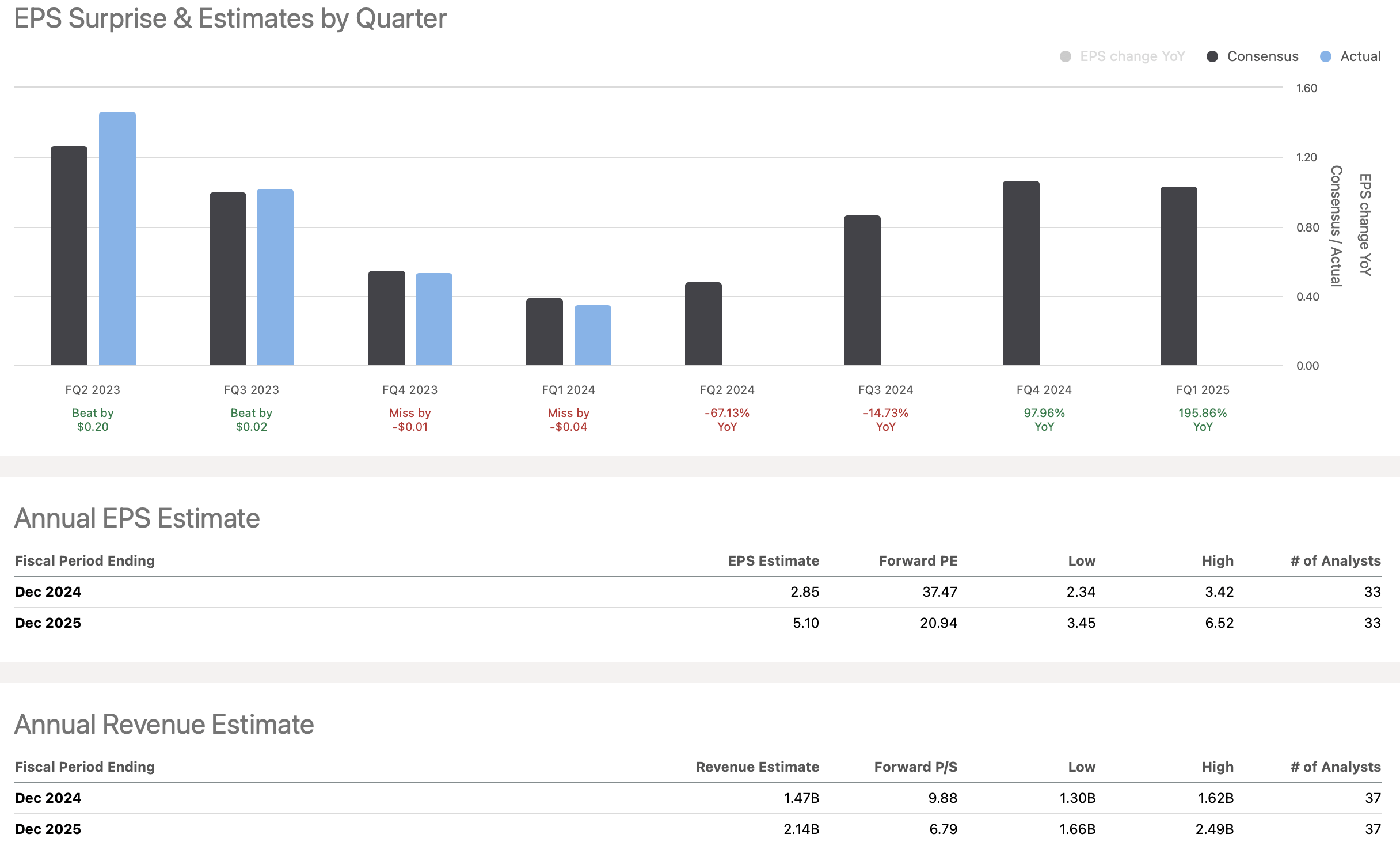
Task: Sort by the Revenue Estimate column header
Action: point(758,767)
